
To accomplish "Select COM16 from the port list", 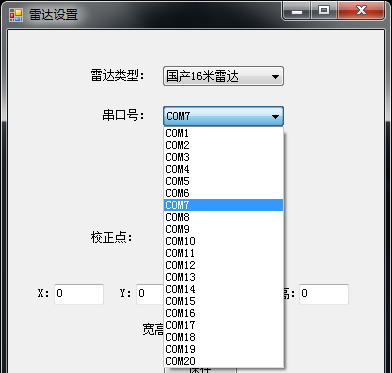I will (223, 313).
